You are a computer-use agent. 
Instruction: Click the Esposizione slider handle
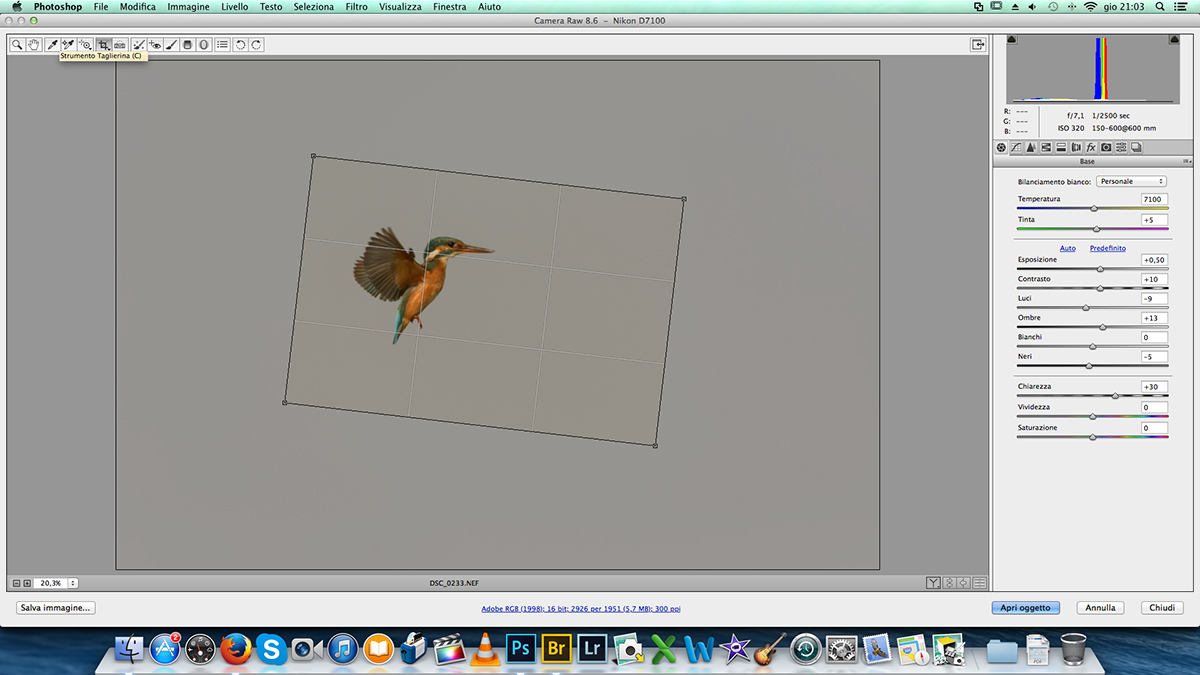point(1100,269)
